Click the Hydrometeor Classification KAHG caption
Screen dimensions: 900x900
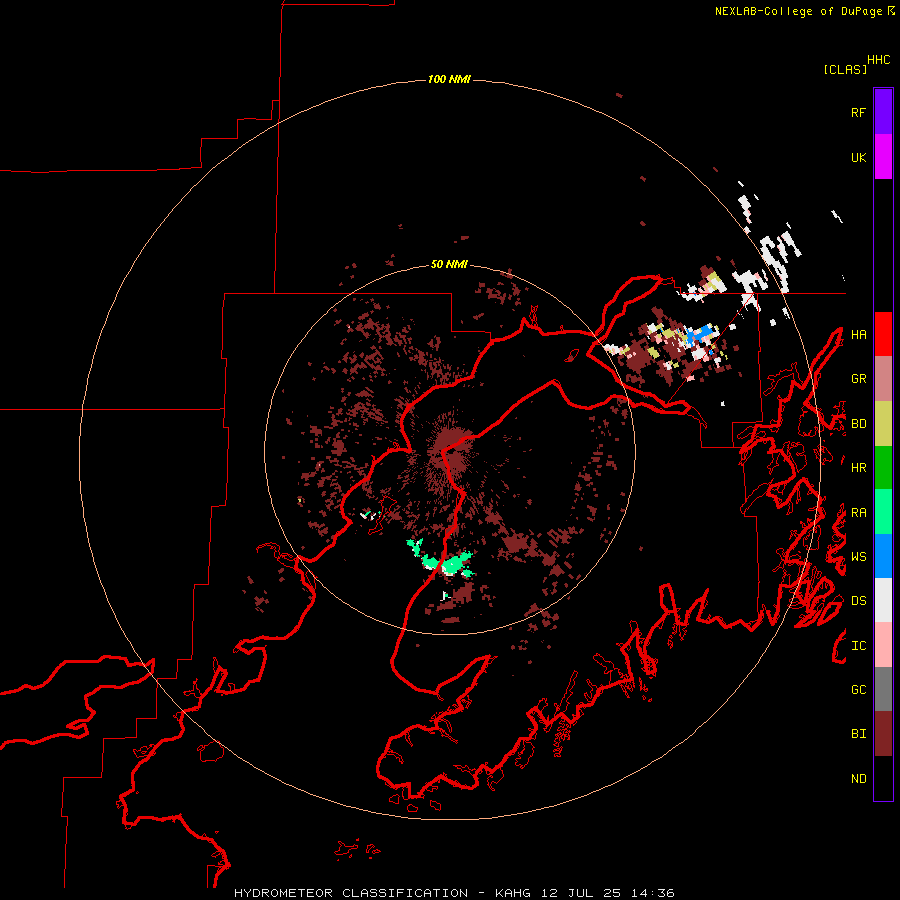click(x=454, y=893)
